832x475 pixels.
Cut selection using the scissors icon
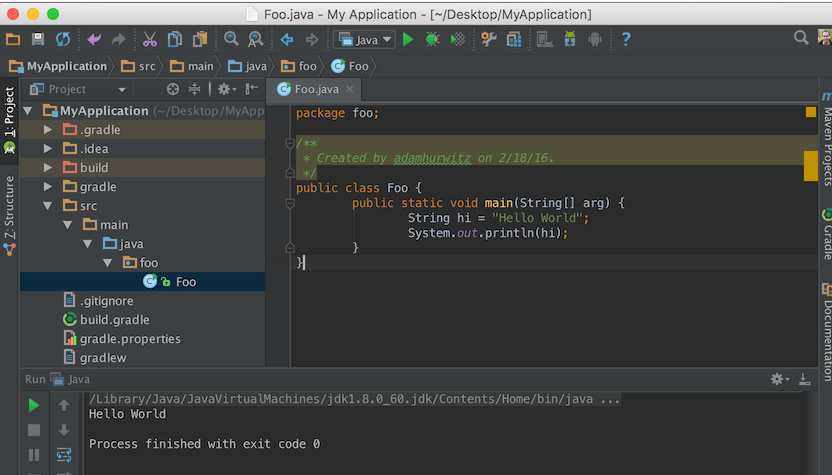[x=149, y=39]
